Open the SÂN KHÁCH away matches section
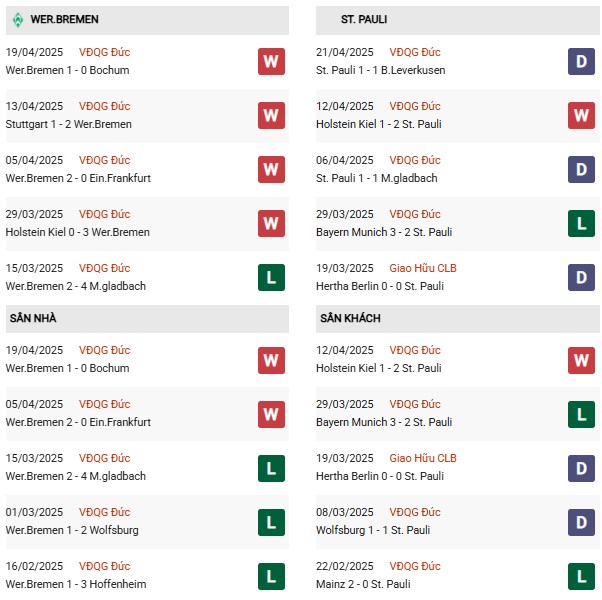602x600 pixels. (350, 318)
